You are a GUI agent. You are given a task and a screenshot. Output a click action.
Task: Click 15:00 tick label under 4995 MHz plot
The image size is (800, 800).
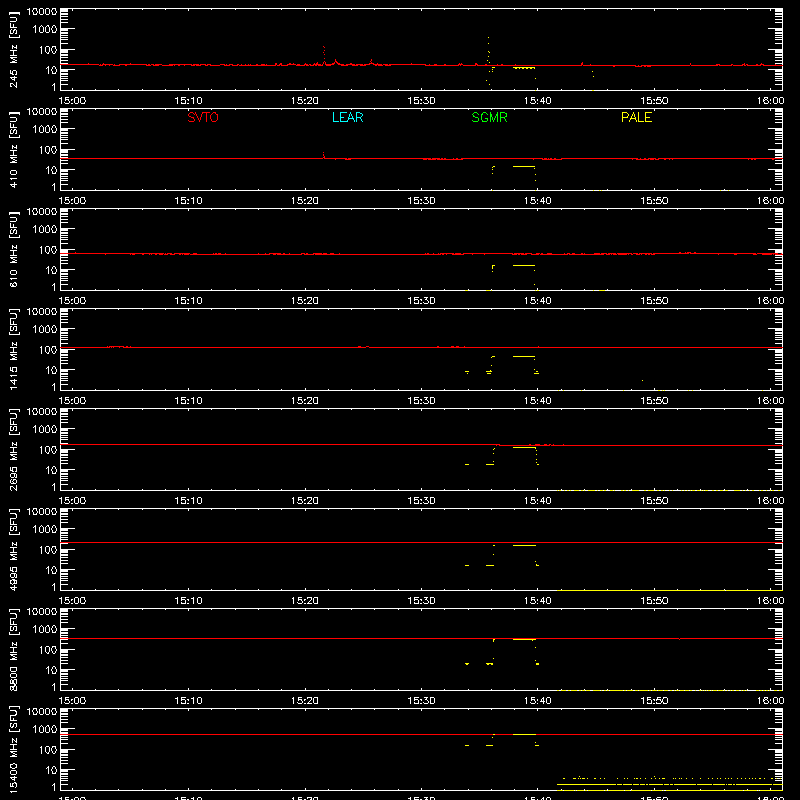[72, 601]
